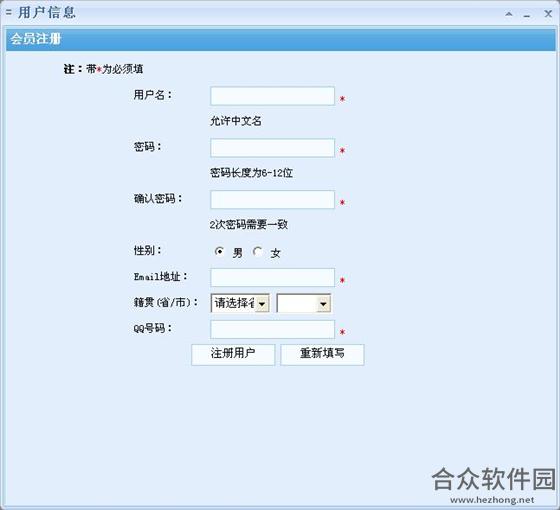Click the menu icon beside 用户信息 title
The image size is (560, 510).
point(9,13)
